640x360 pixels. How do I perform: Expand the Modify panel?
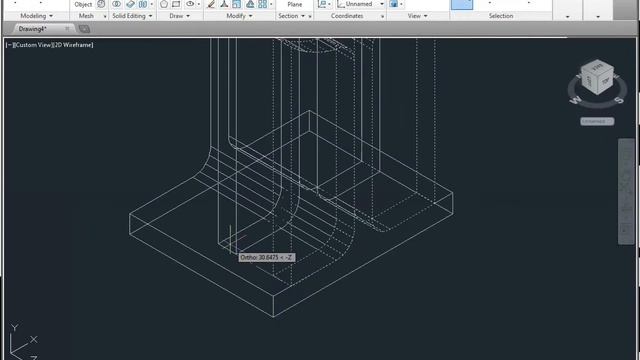click(239, 16)
